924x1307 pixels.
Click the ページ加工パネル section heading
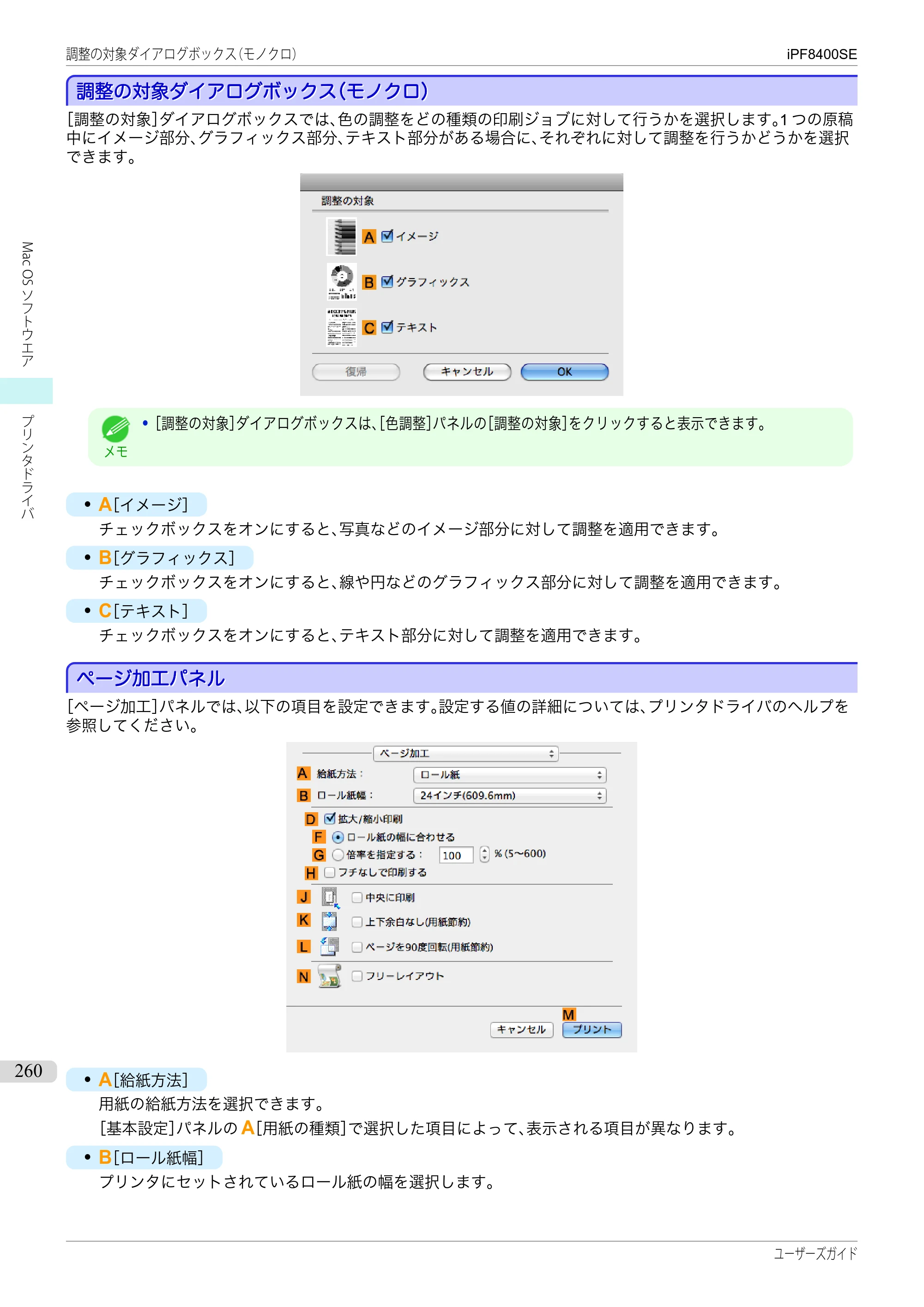point(151,678)
